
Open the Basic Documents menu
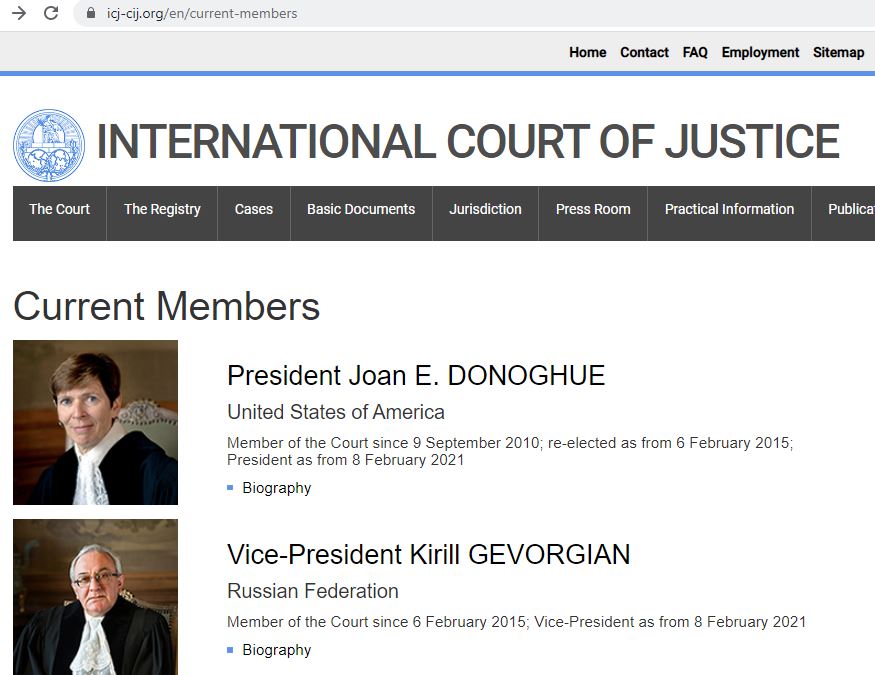pos(361,213)
